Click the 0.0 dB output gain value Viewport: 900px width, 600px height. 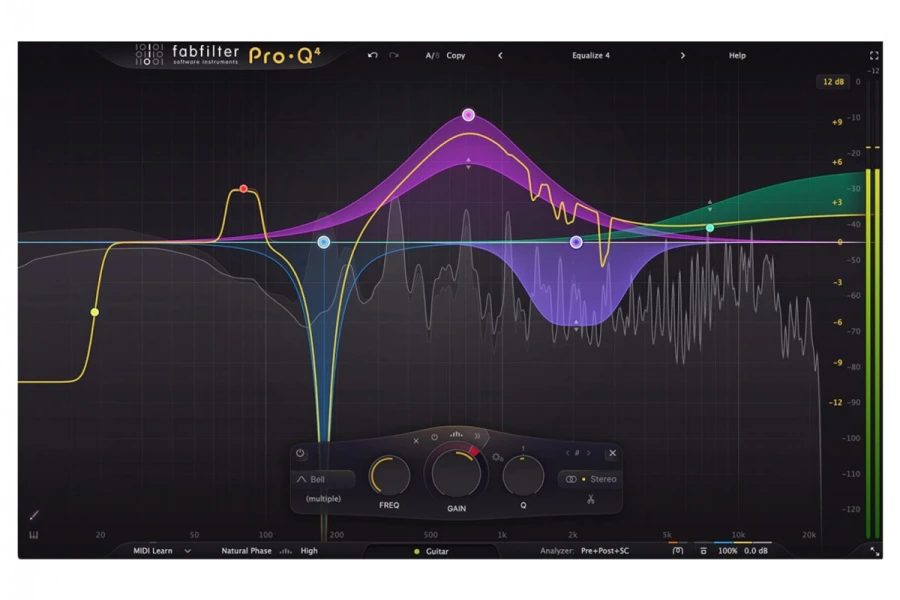click(756, 551)
